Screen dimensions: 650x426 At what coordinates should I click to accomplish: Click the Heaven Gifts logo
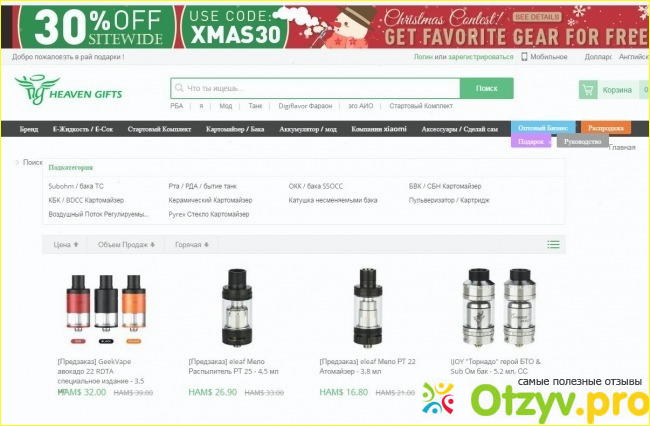point(68,90)
